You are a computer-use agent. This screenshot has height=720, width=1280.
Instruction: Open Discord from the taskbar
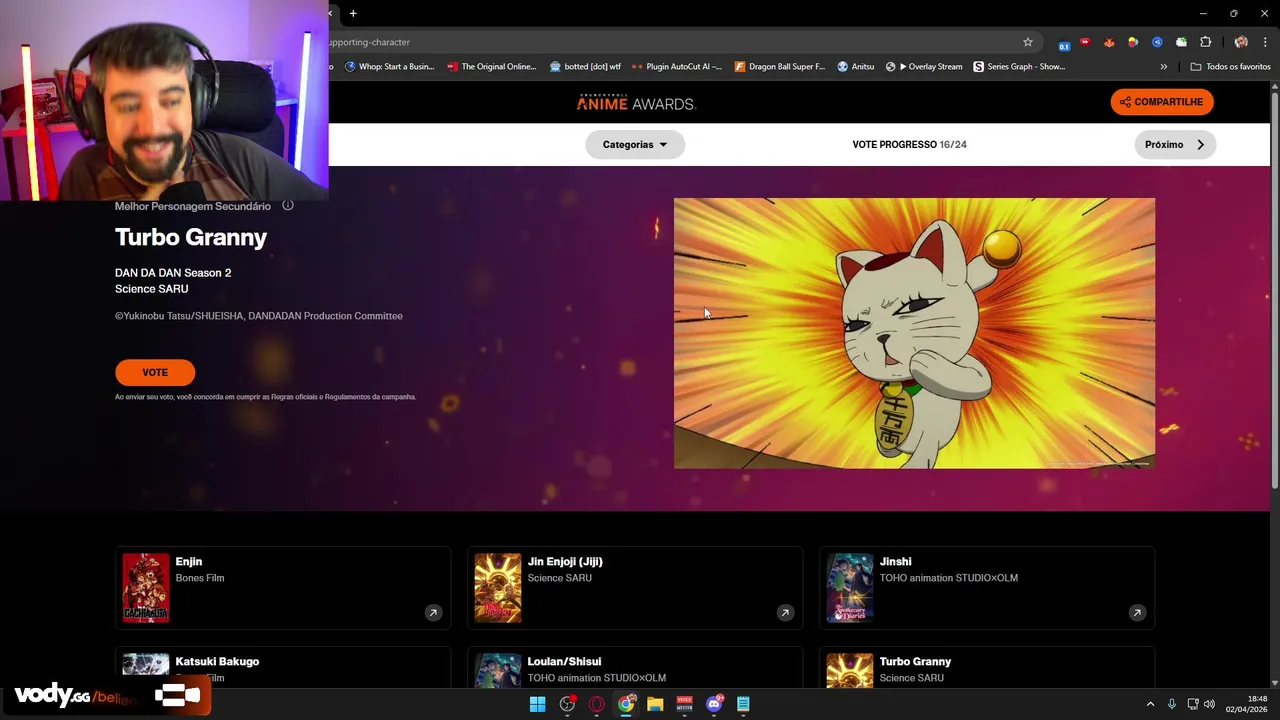[x=714, y=704]
